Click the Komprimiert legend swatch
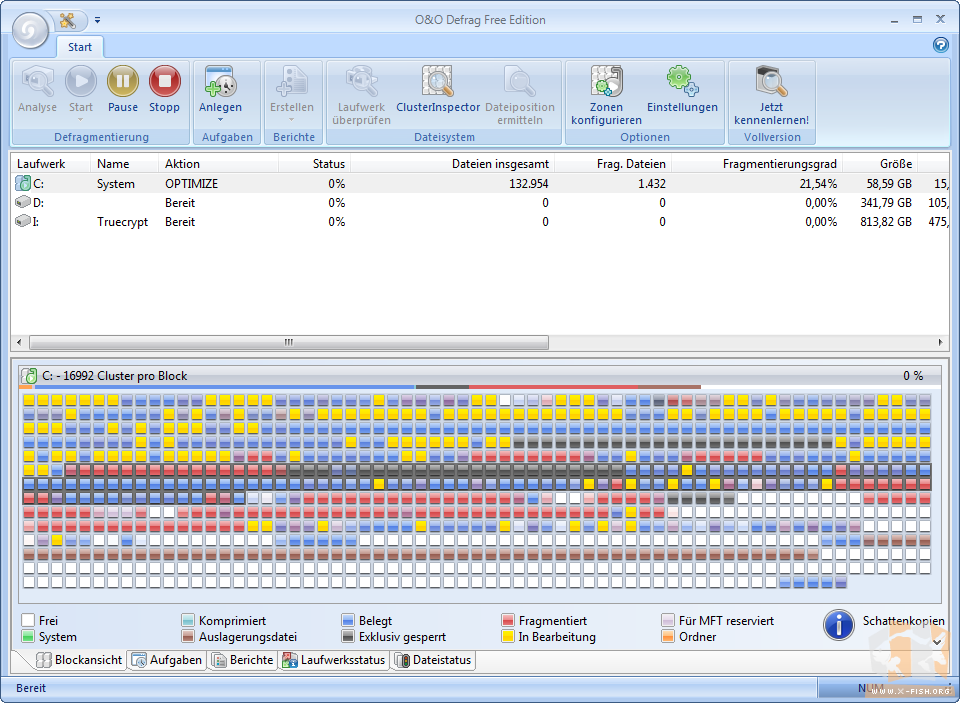960x703 pixels. coord(188,620)
